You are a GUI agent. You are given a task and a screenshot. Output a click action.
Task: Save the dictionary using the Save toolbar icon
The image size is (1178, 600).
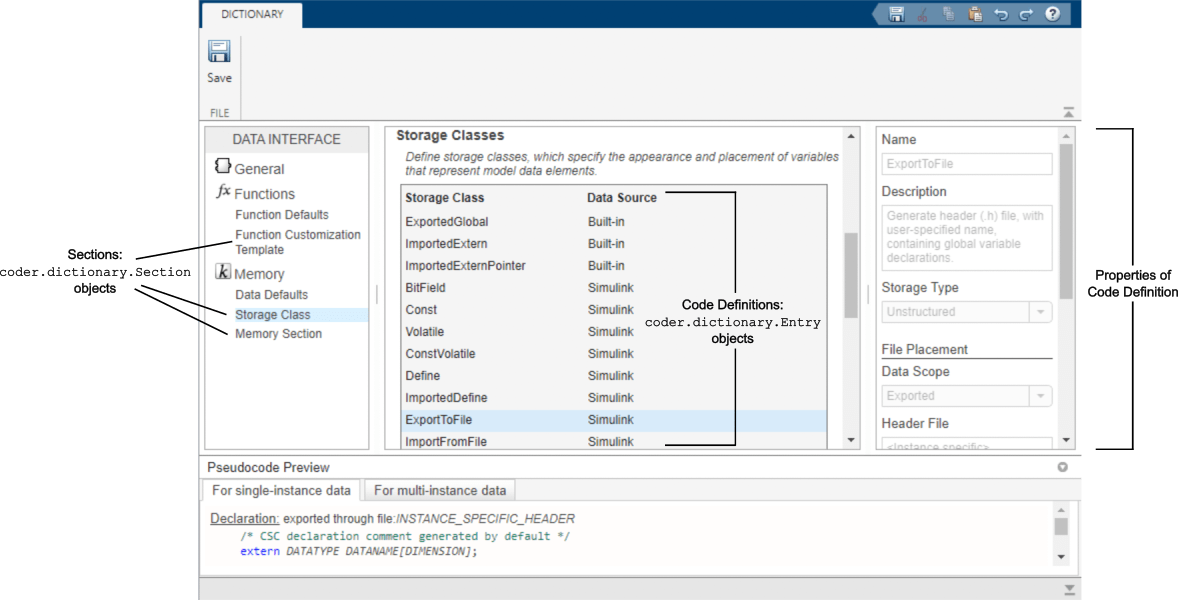pos(219,58)
